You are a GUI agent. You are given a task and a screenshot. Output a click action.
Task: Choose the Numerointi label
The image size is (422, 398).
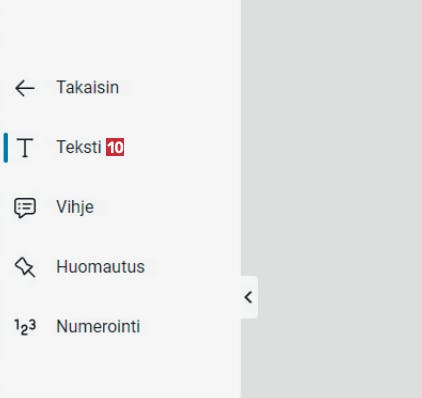click(x=98, y=326)
